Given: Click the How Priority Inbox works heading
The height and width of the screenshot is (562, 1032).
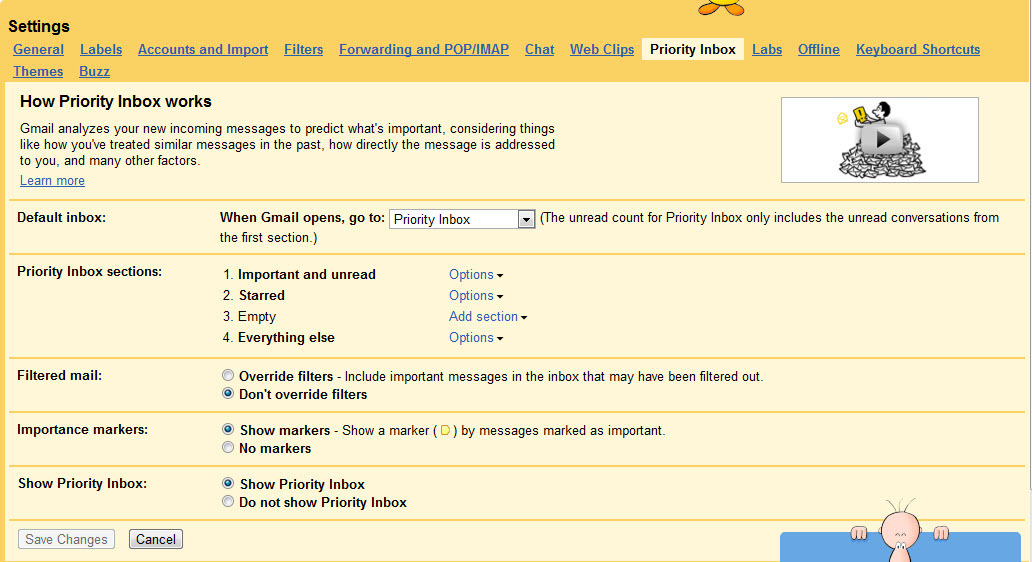Looking at the screenshot, I should pos(116,101).
